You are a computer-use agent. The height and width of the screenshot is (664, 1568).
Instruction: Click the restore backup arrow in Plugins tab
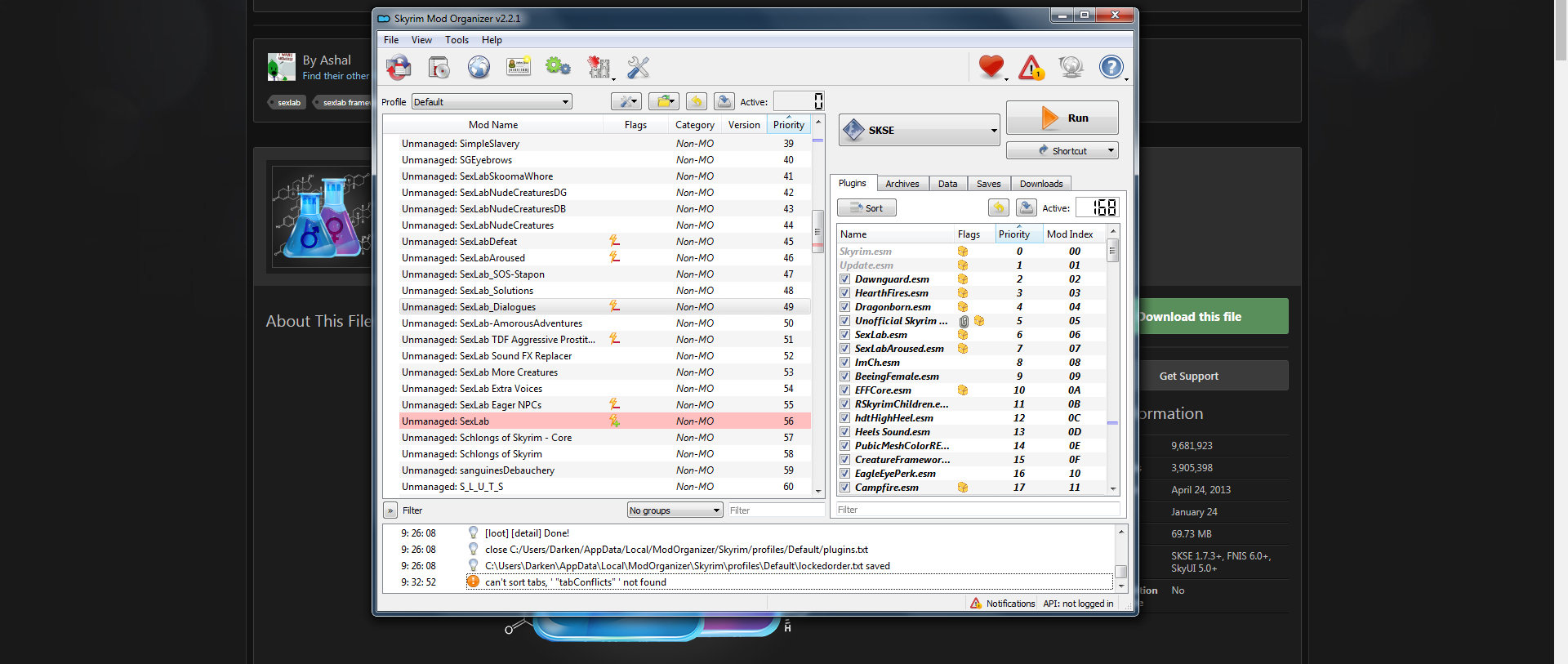[x=999, y=207]
